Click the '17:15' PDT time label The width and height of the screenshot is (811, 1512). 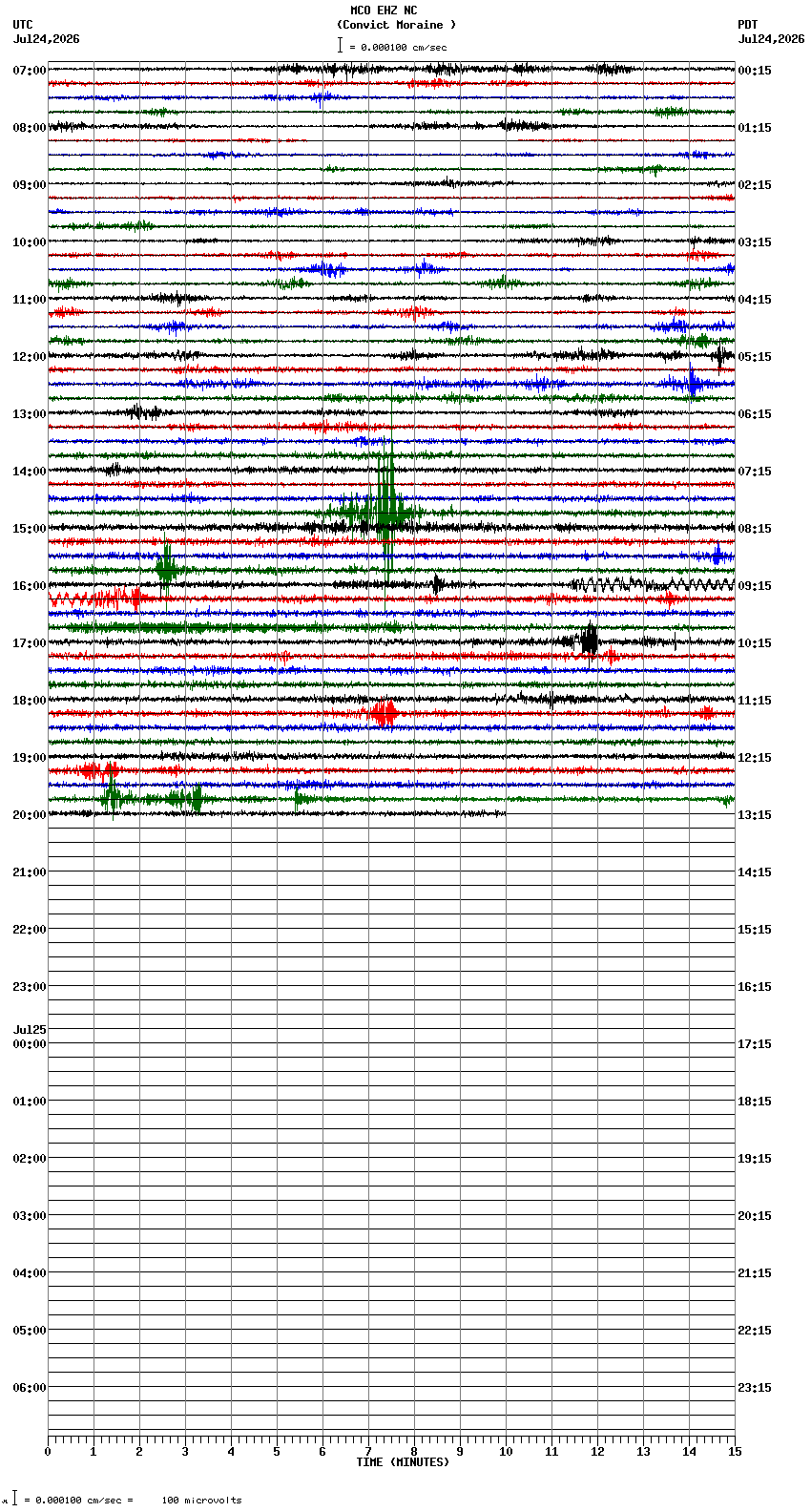coord(755,1044)
